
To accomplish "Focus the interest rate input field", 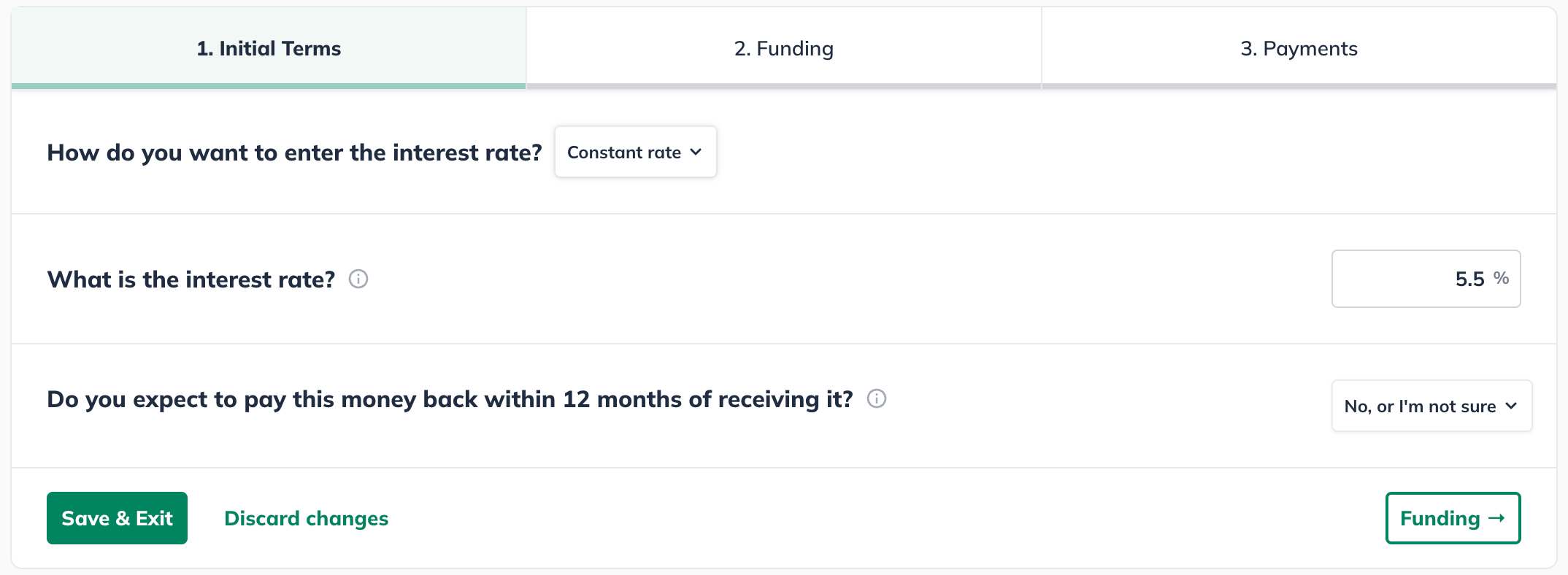I will 1409,279.
